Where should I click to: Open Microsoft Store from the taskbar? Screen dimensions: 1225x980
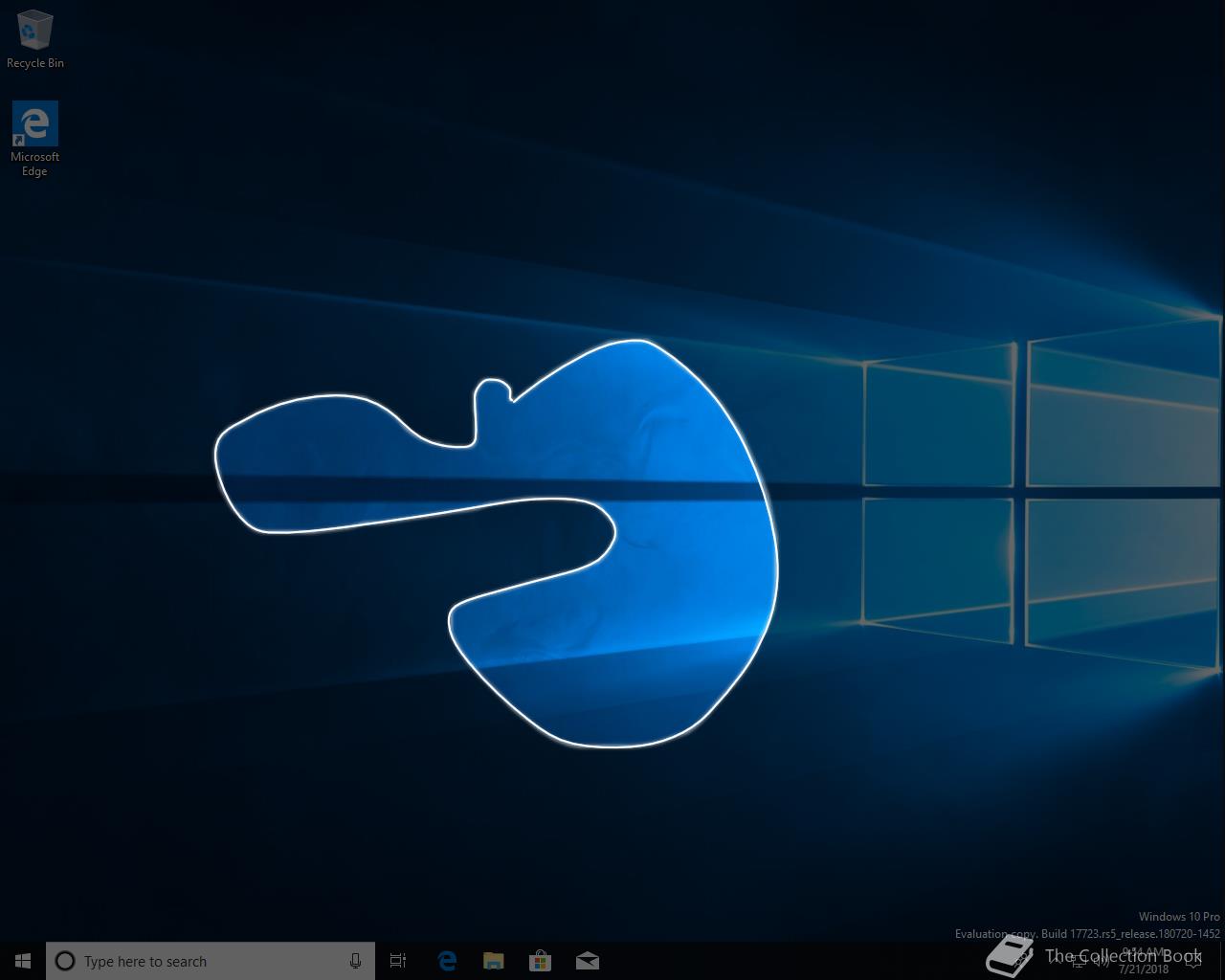click(x=541, y=961)
